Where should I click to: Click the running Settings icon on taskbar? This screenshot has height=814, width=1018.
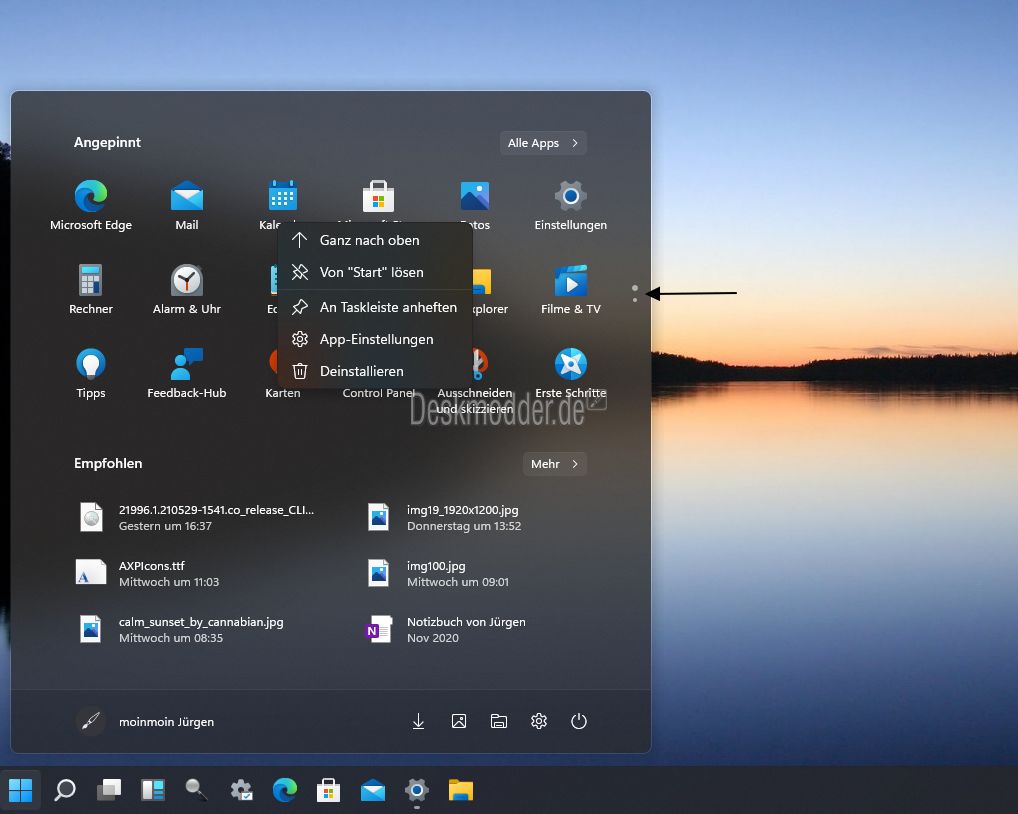tap(417, 790)
